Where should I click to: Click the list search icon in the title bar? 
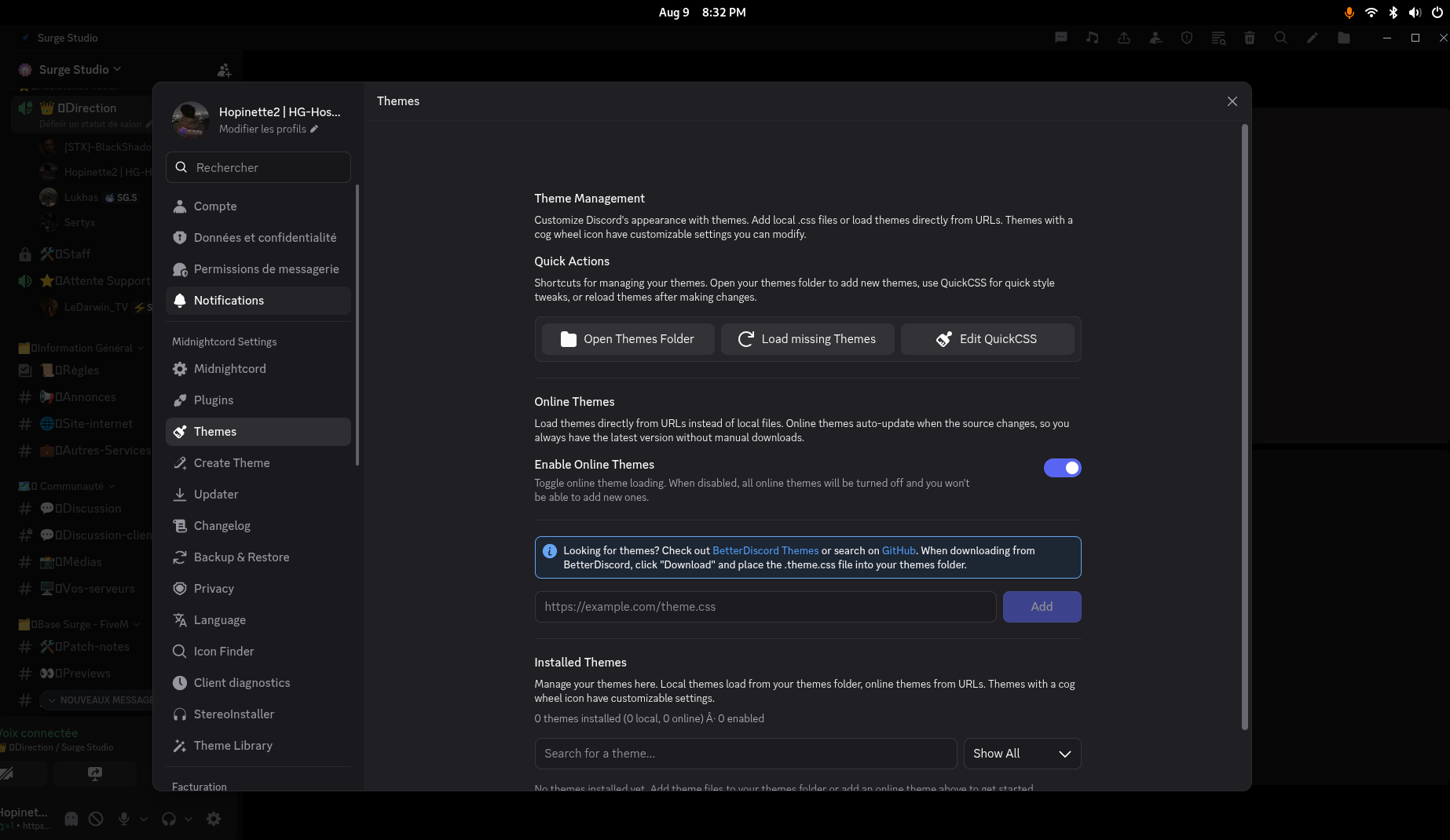1218,38
